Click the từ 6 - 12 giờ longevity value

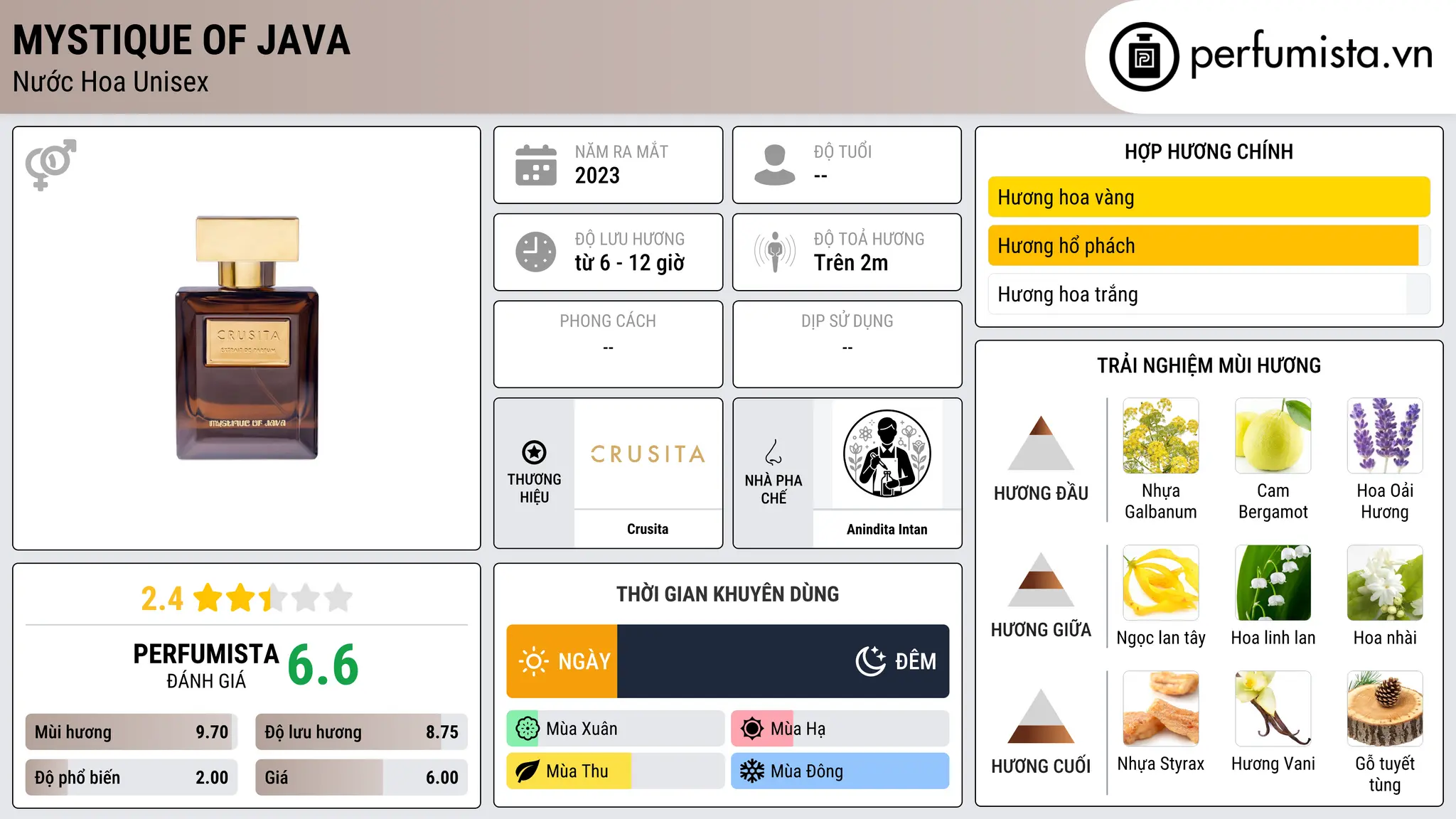coord(629,262)
